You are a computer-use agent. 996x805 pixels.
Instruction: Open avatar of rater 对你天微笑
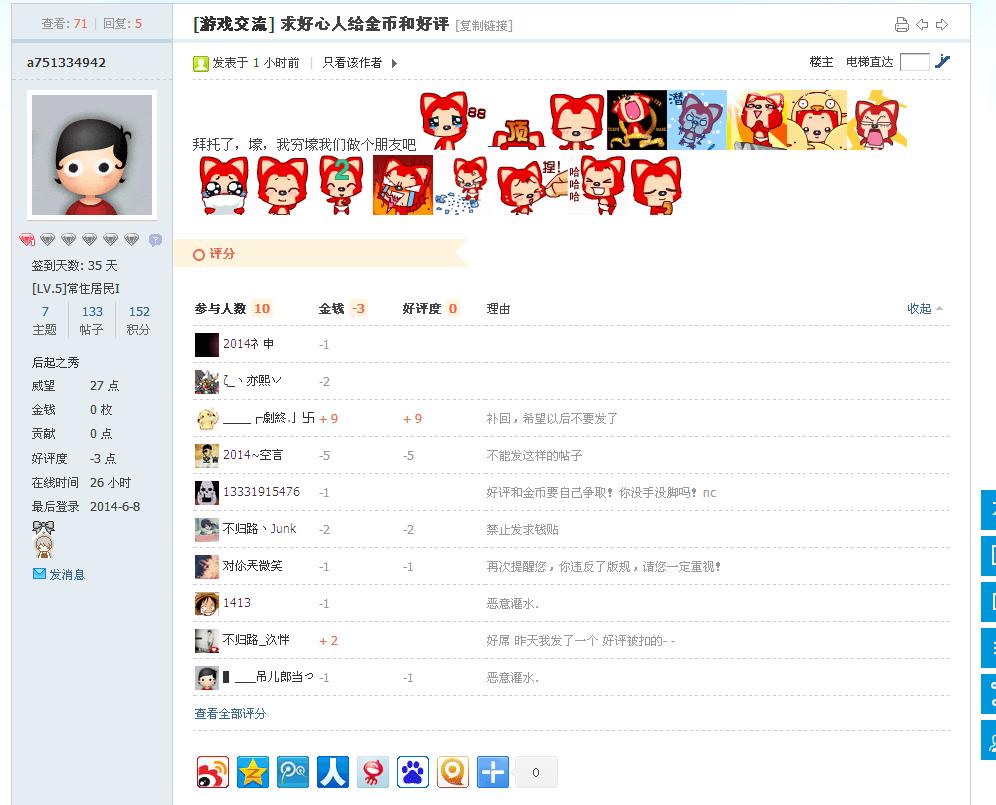(x=206, y=566)
